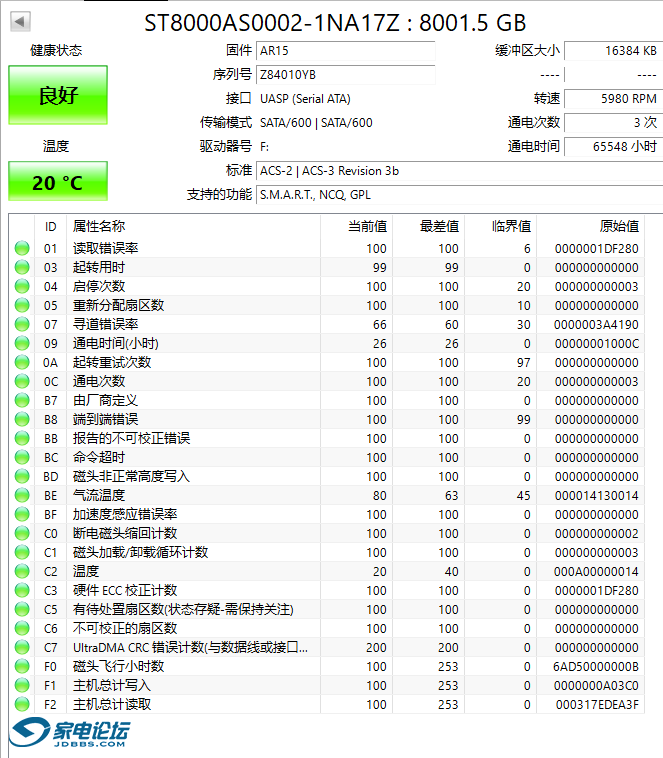Select the status circle for 不可校正的扇区数 row
The width and height of the screenshot is (663, 758).
click(x=22, y=628)
